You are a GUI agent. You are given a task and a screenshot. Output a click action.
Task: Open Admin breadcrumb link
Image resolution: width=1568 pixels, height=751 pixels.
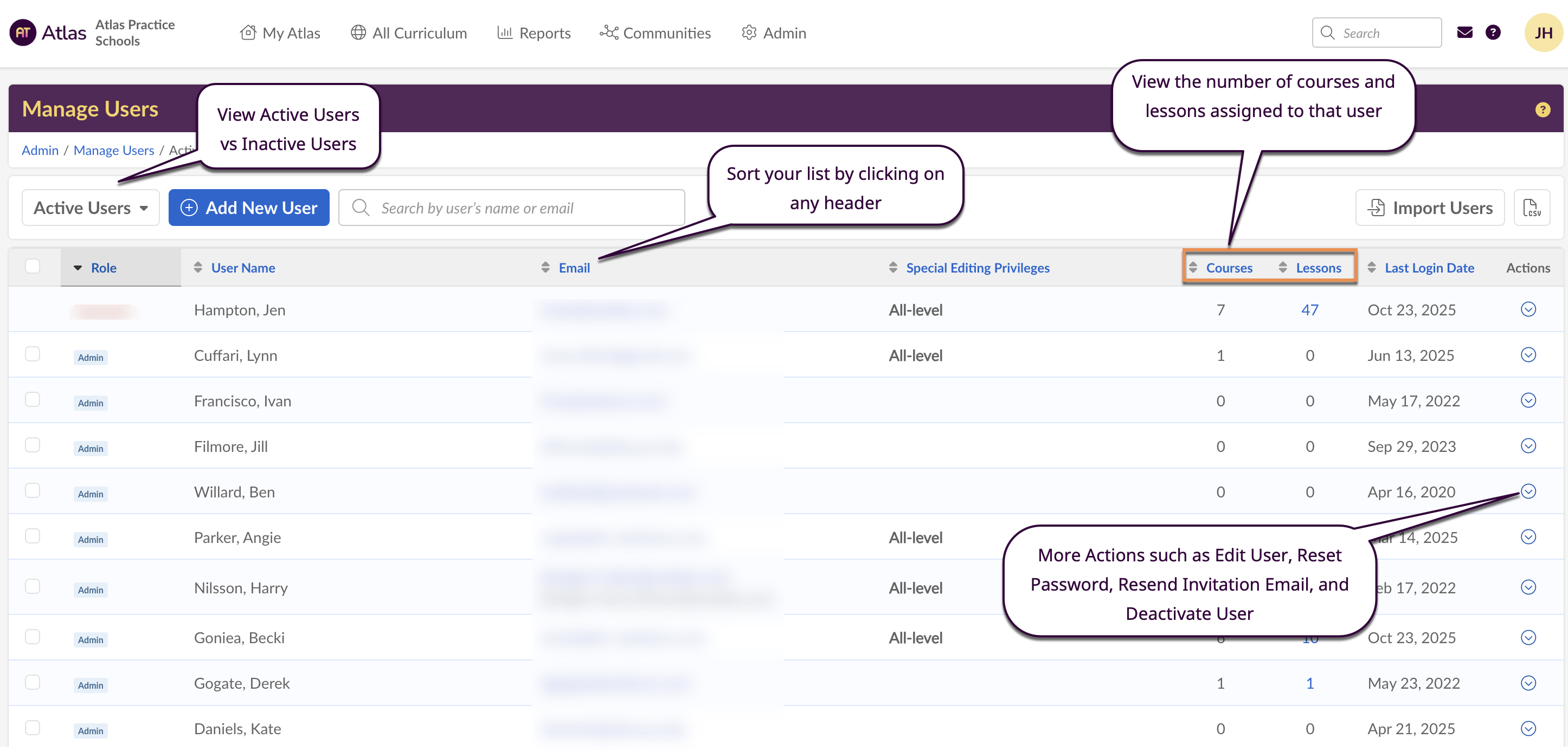(x=40, y=150)
